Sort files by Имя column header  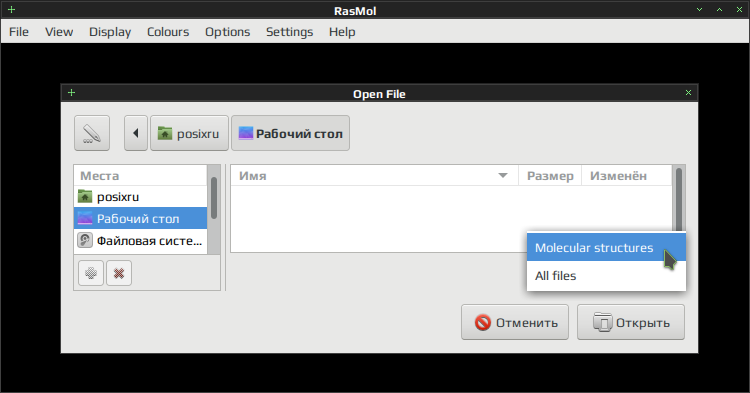point(374,176)
